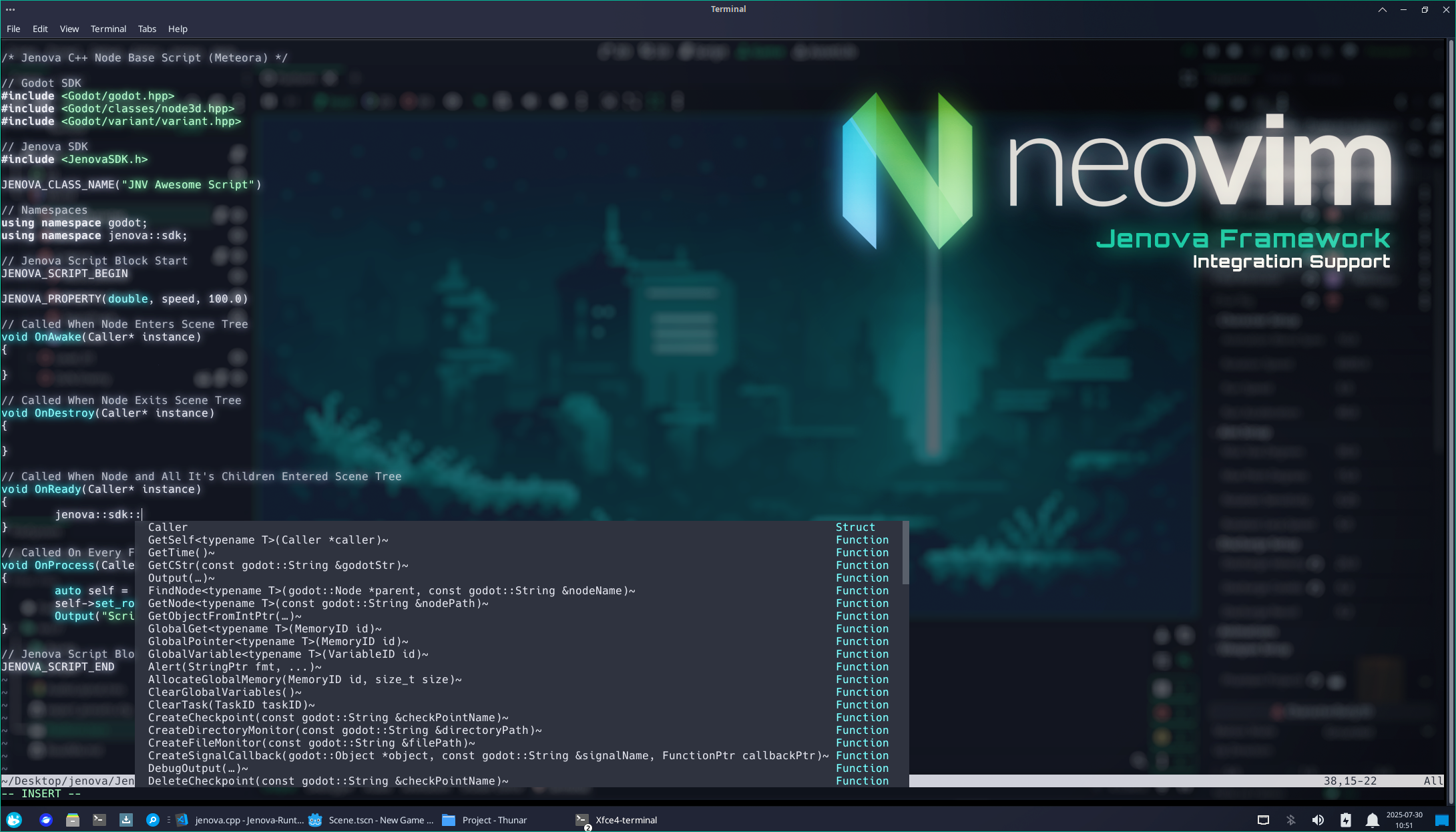Minimize the Terminal window
This screenshot has width=1456, height=832.
pos(1403,9)
